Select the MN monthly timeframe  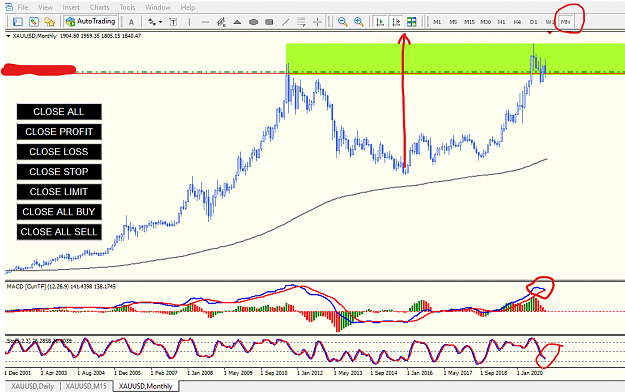point(566,22)
